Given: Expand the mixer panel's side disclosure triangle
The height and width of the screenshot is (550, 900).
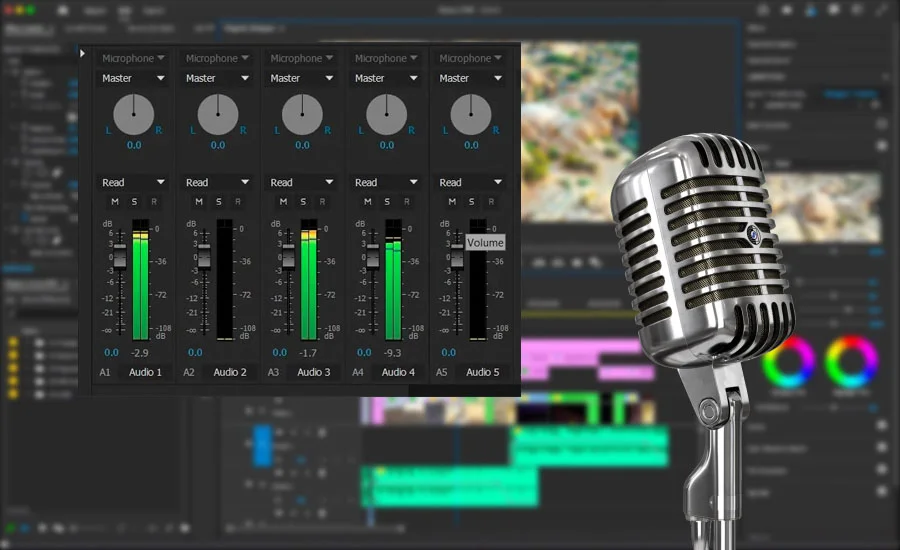Looking at the screenshot, I should [82, 53].
